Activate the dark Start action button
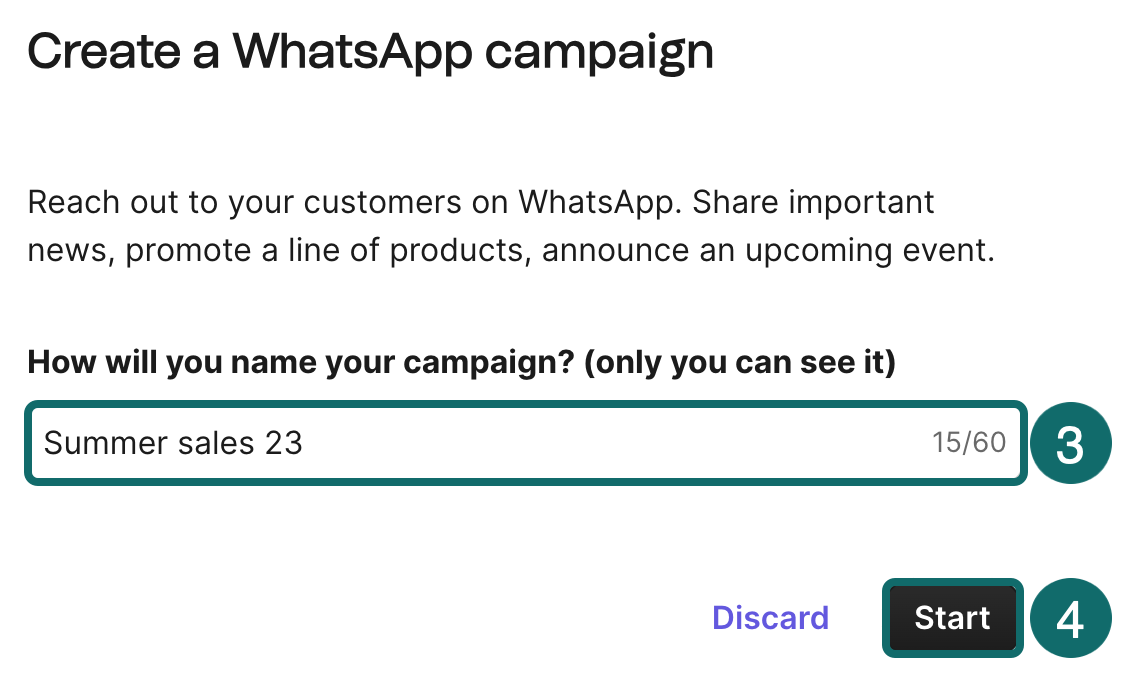The width and height of the screenshot is (1122, 684). pyautogui.click(x=951, y=618)
